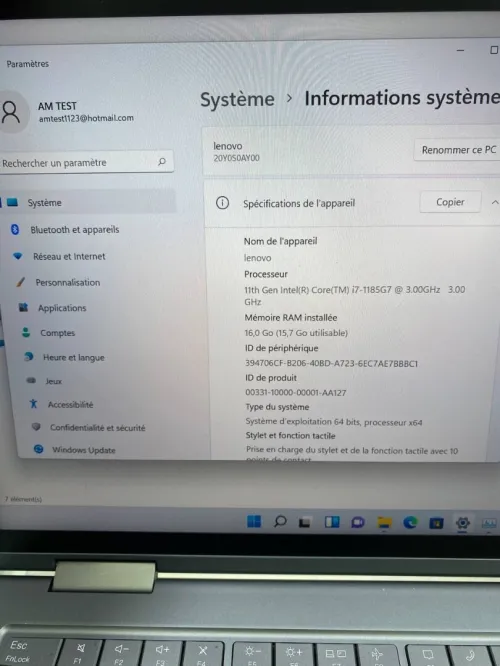Click the user account avatar

click(x=11, y=112)
